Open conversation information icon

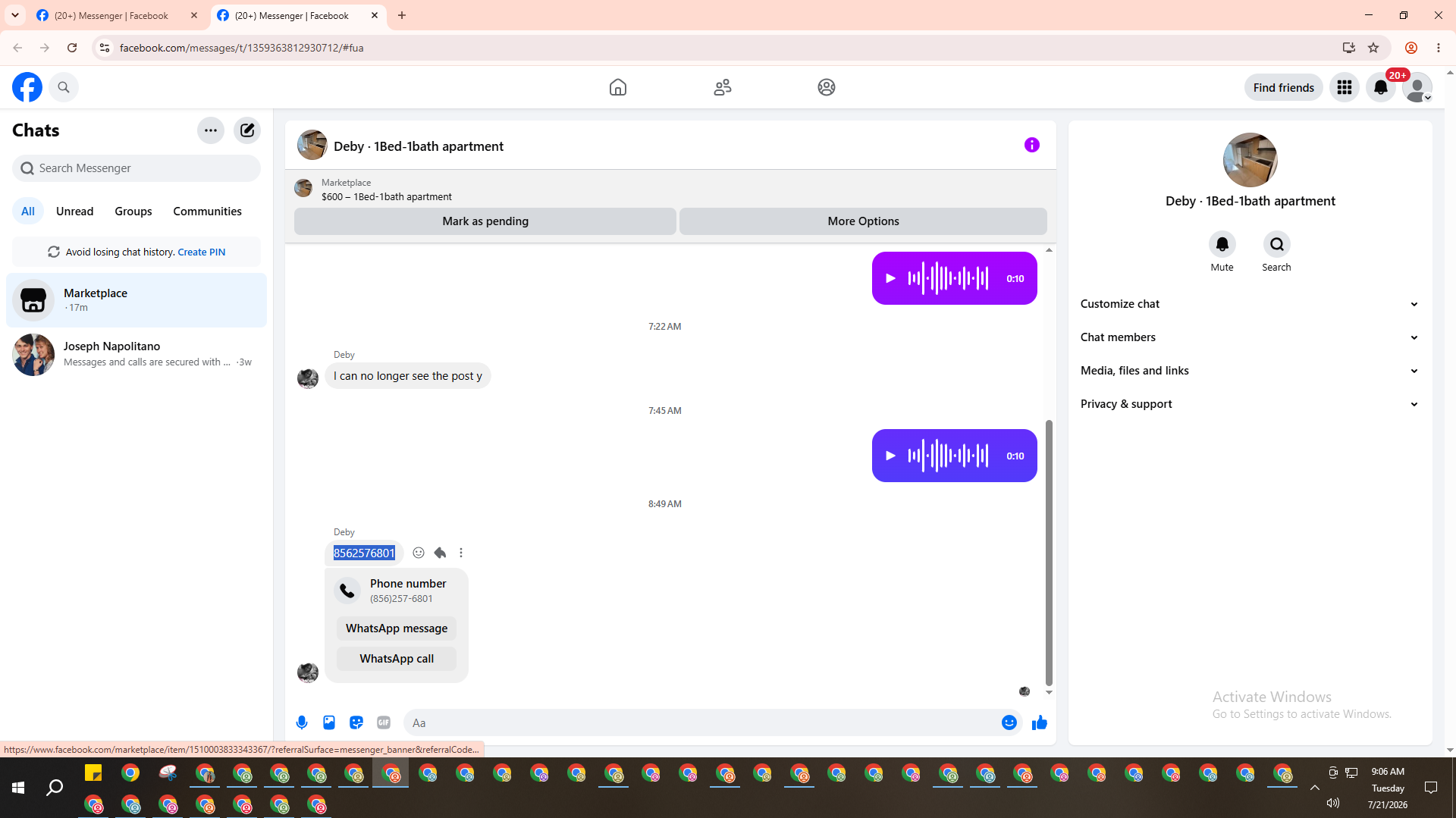click(x=1032, y=145)
